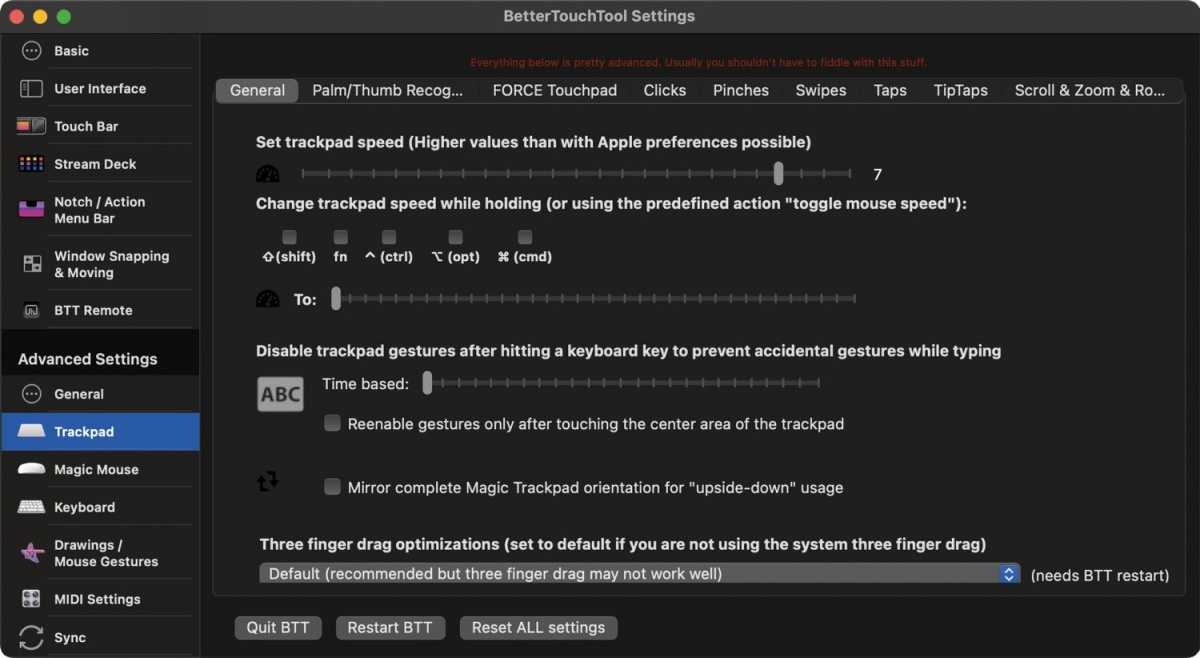Viewport: 1200px width, 658px height.
Task: Open the three finger drag optimizations dropdown
Action: [x=639, y=574]
